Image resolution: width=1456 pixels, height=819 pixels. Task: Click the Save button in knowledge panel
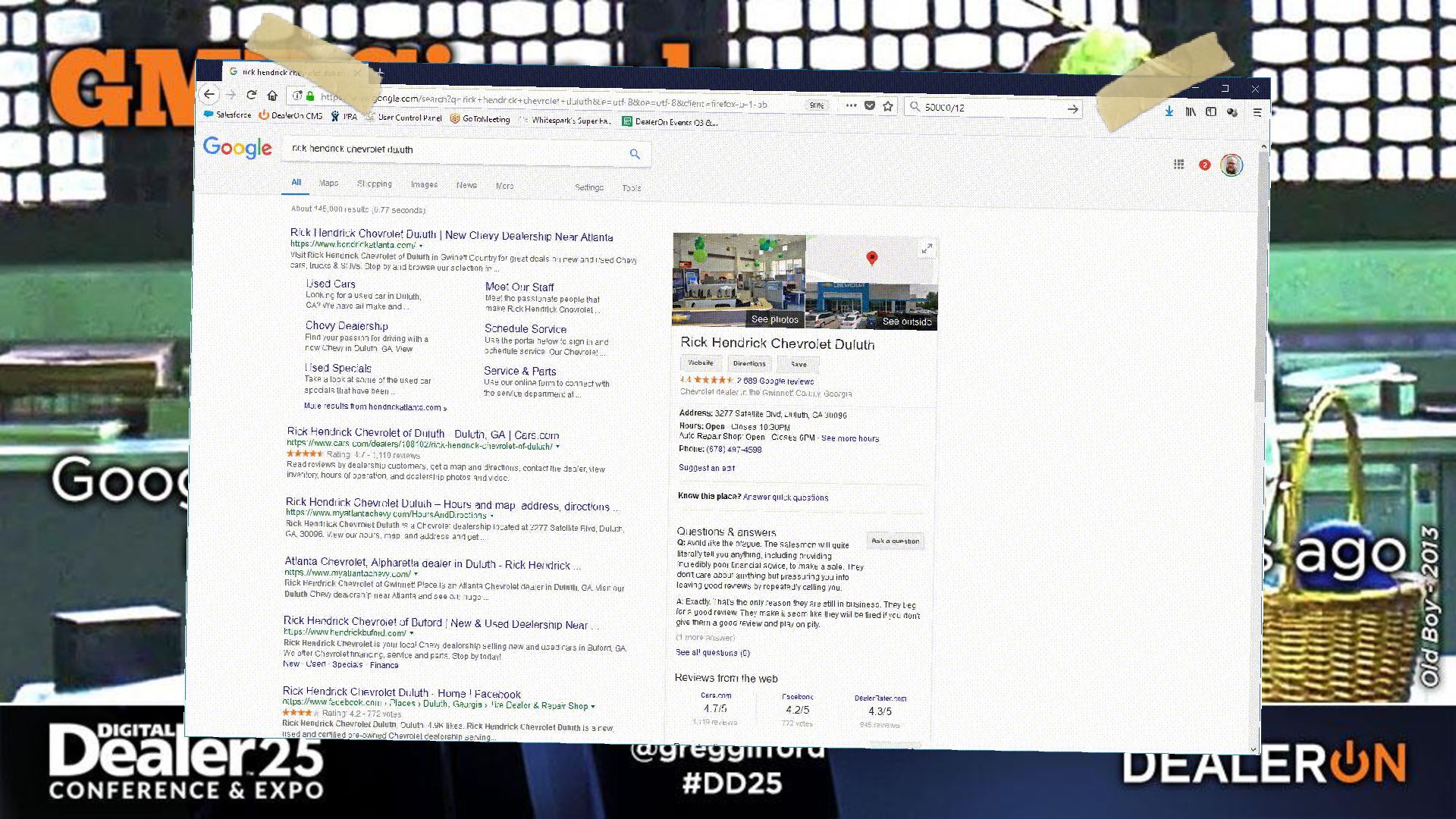(799, 364)
